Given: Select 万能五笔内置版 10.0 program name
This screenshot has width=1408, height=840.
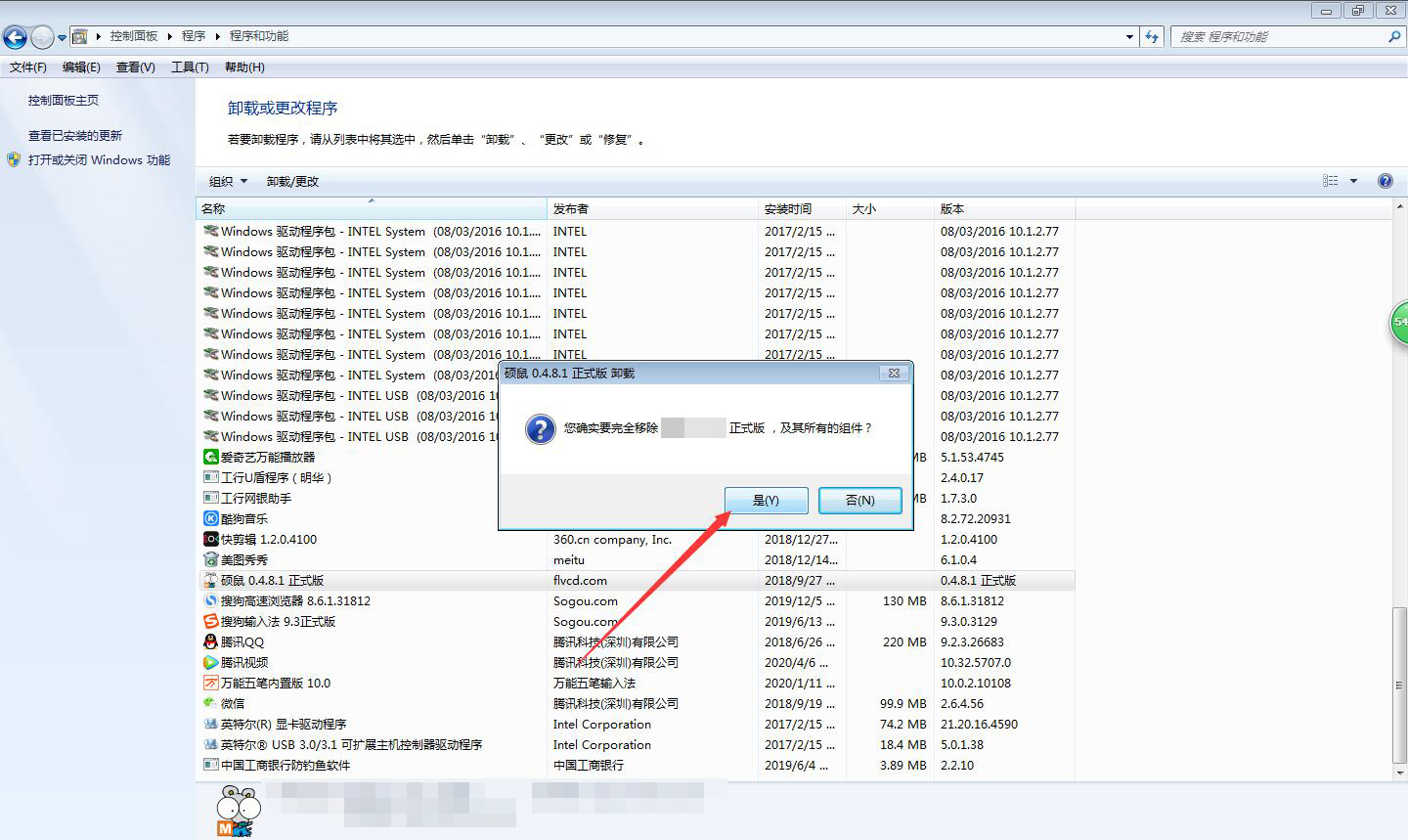Looking at the screenshot, I should [x=276, y=684].
